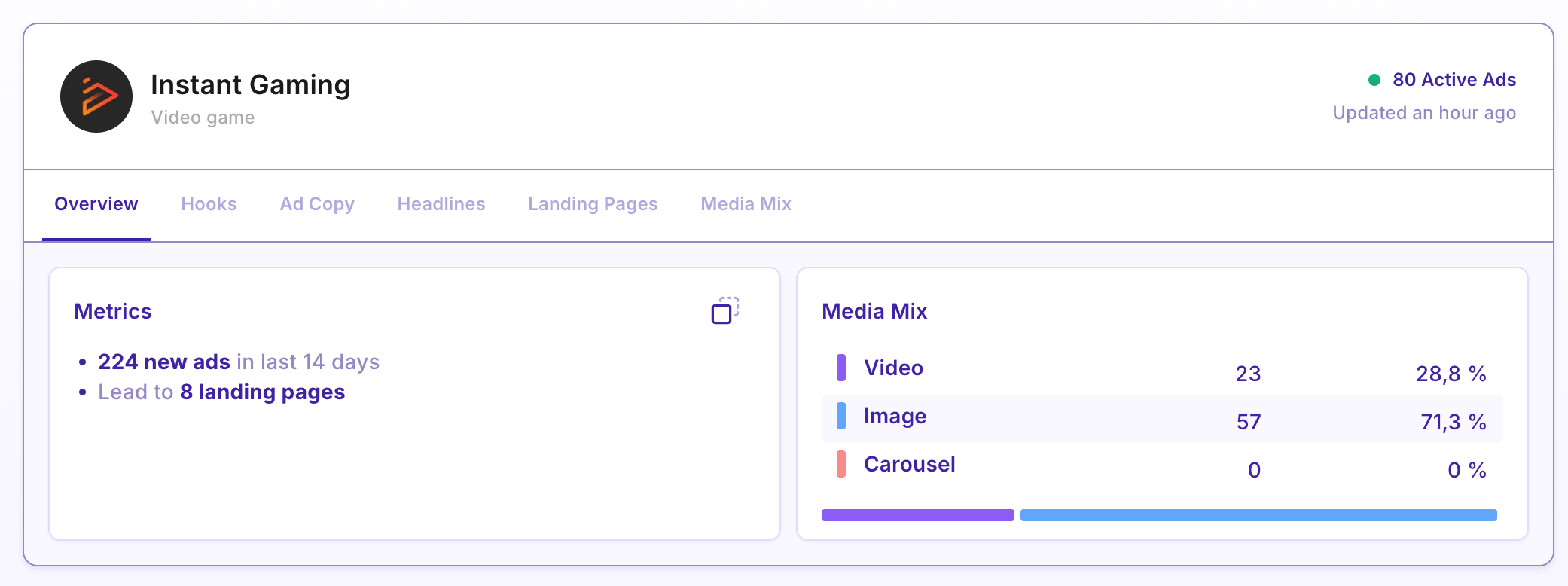Click the blue Image legend marker
The image size is (1568, 586).
[x=841, y=416]
